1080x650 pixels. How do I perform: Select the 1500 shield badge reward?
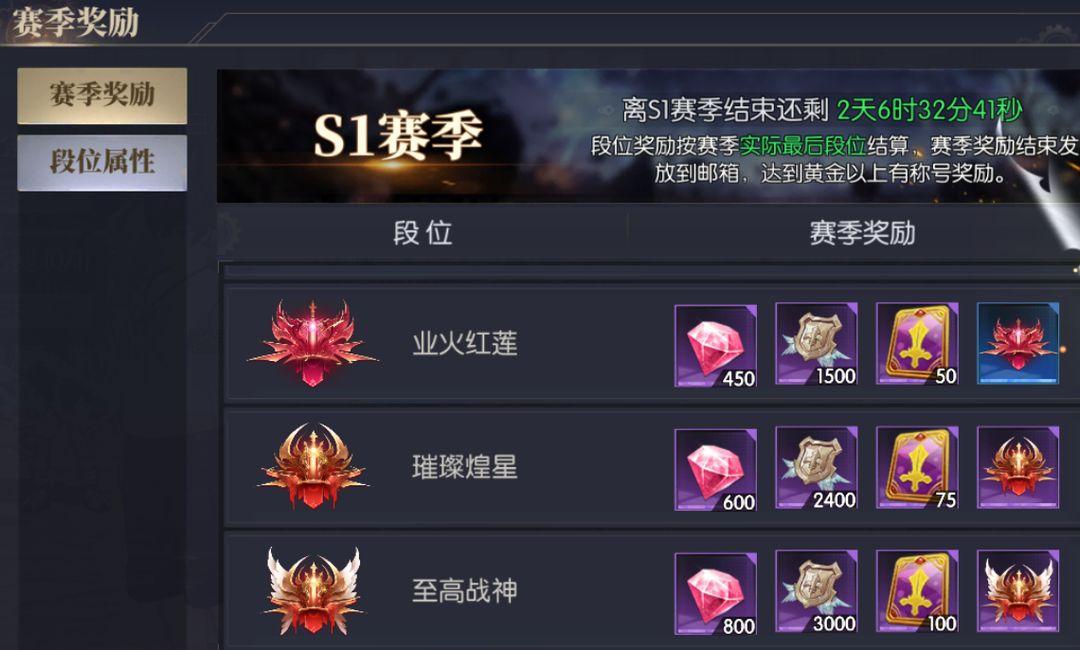[x=816, y=344]
